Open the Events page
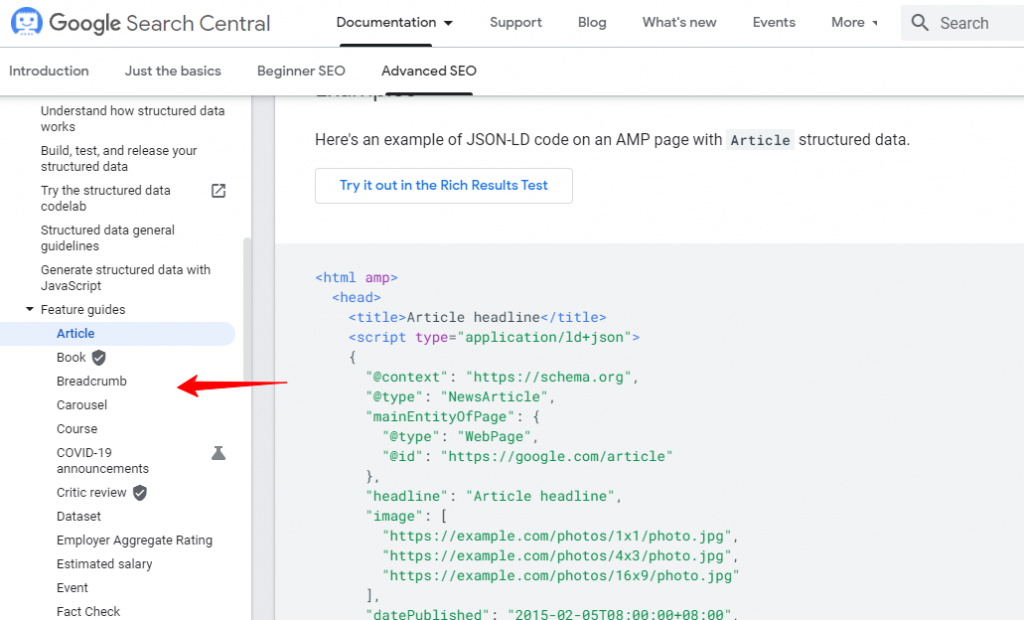 tap(774, 23)
